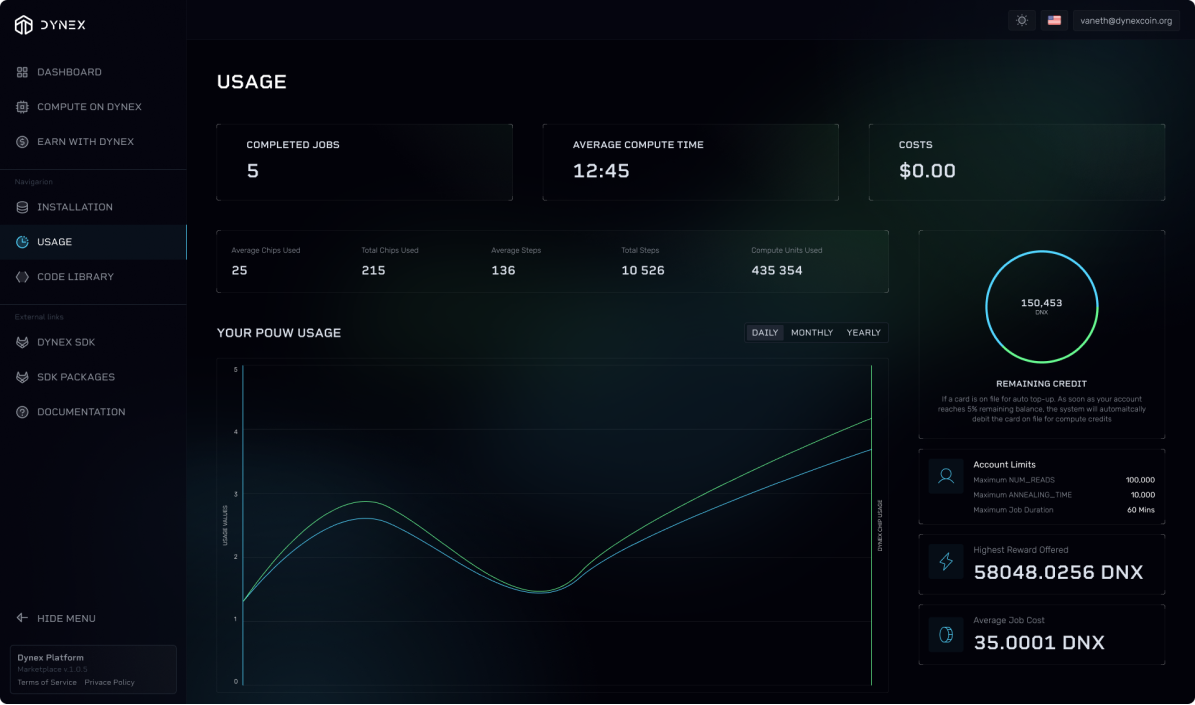Image resolution: width=1195 pixels, height=705 pixels.
Task: Click the Average Job Cost coin icon
Action: tap(946, 635)
